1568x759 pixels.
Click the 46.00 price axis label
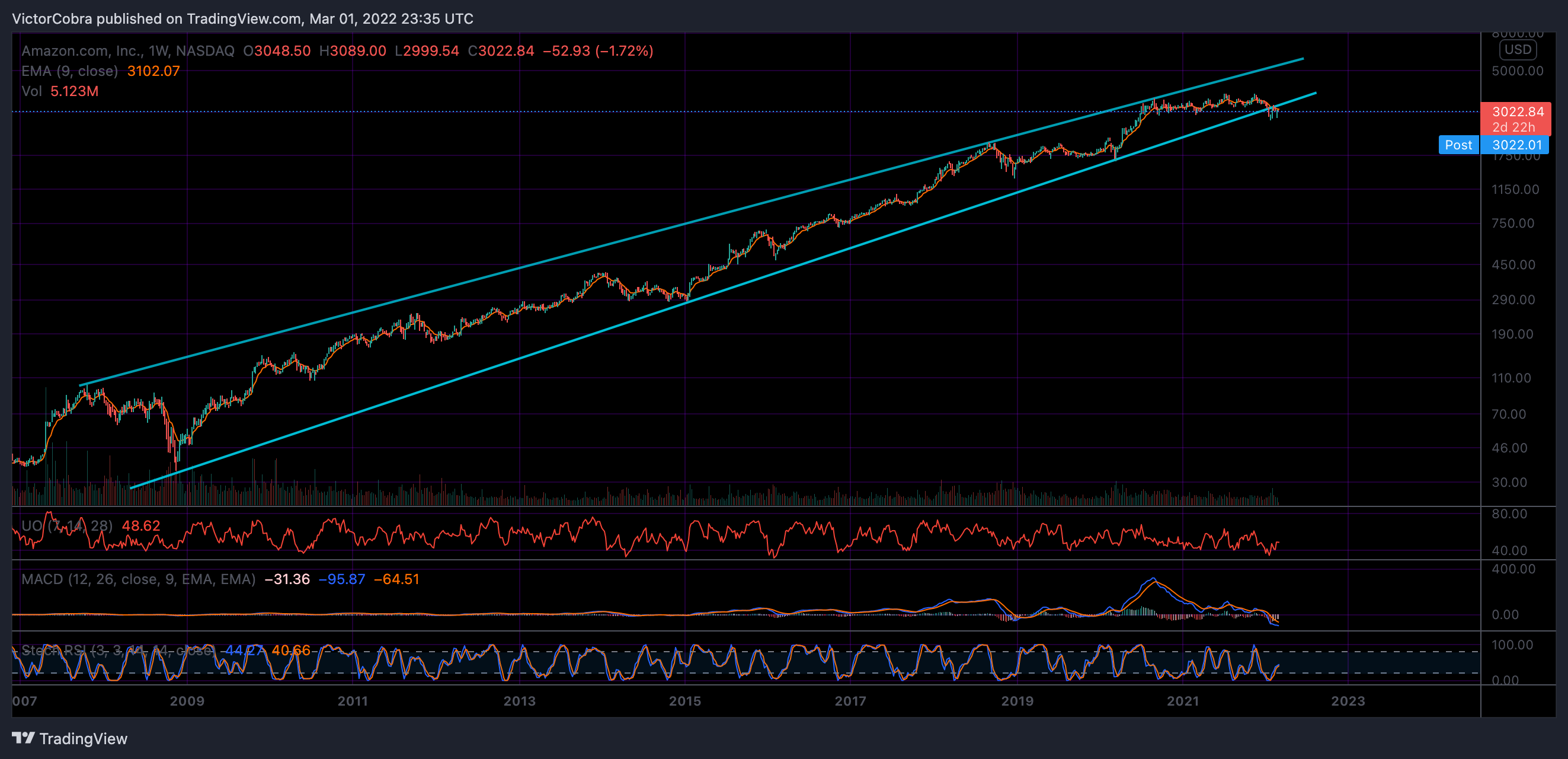click(x=1509, y=448)
